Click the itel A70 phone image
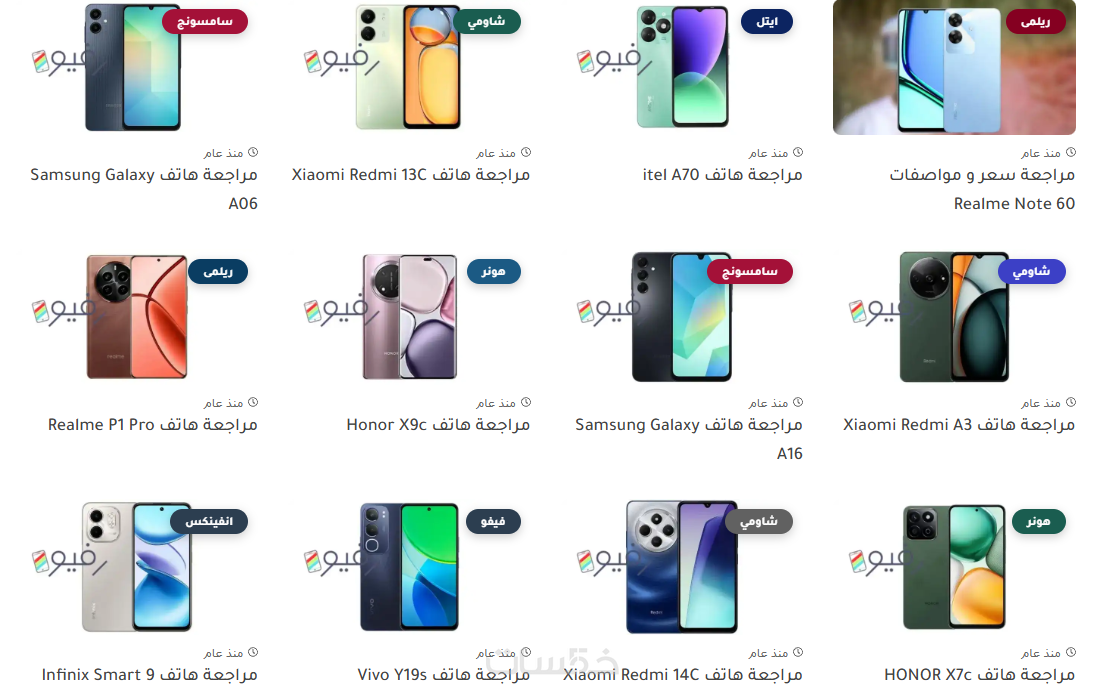 pos(682,67)
